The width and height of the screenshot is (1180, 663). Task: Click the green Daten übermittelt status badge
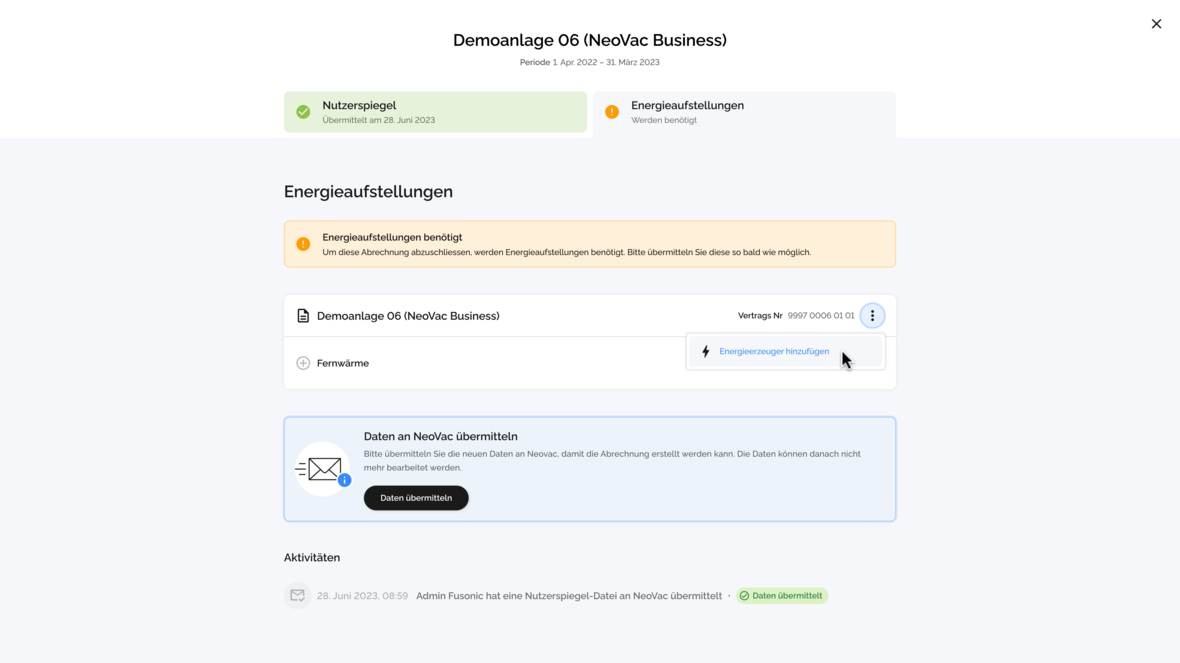[782, 596]
